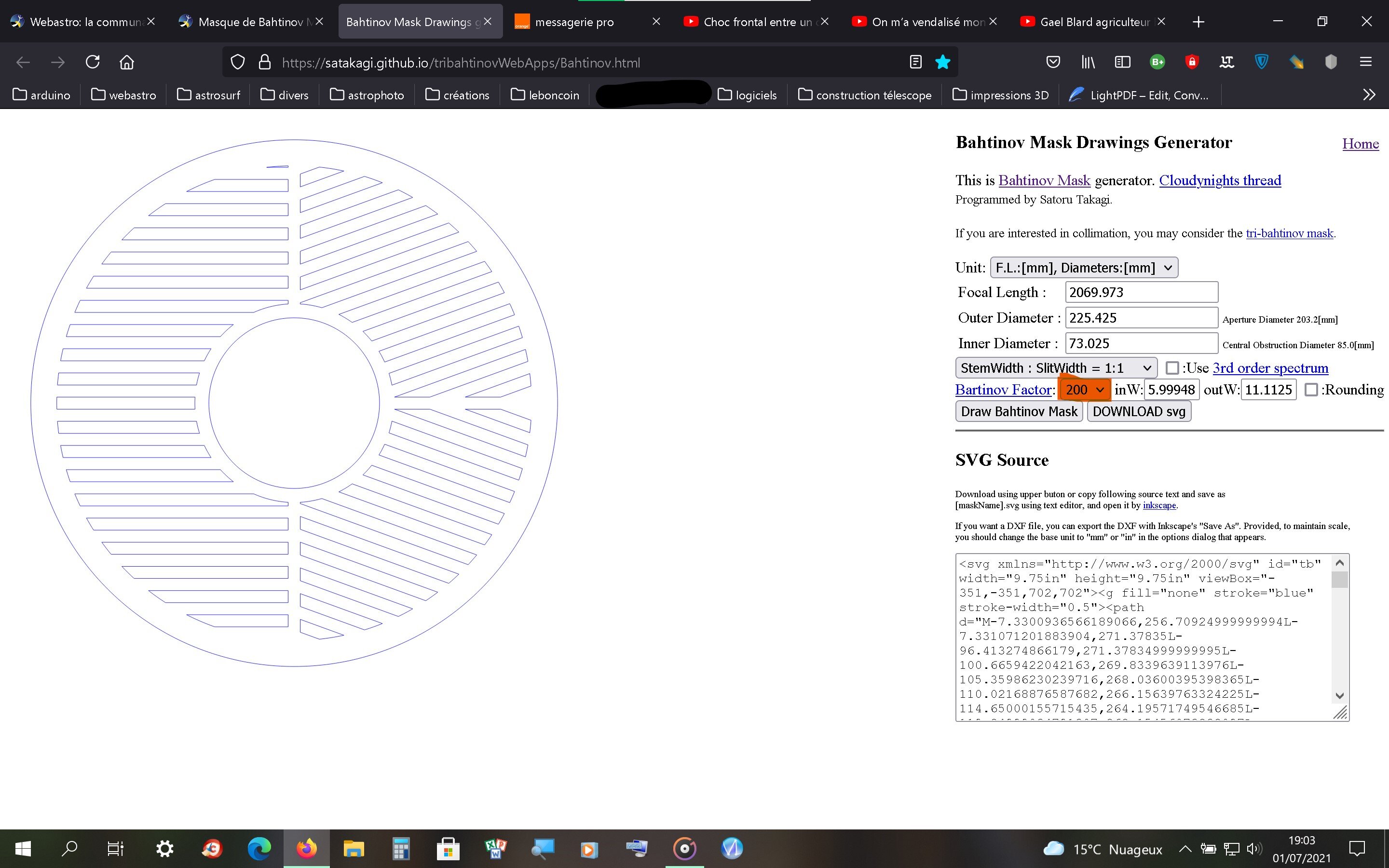Switch to the messagerie pro tab
Screen dimensions: 1389x868
tap(574, 22)
